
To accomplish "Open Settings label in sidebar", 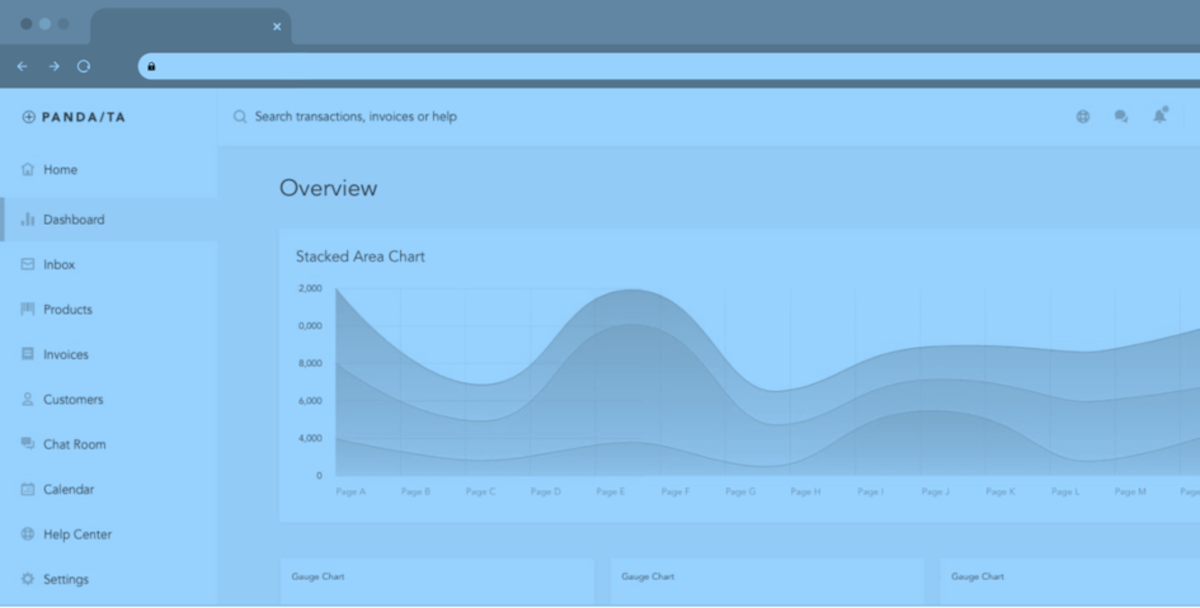I will pos(66,580).
